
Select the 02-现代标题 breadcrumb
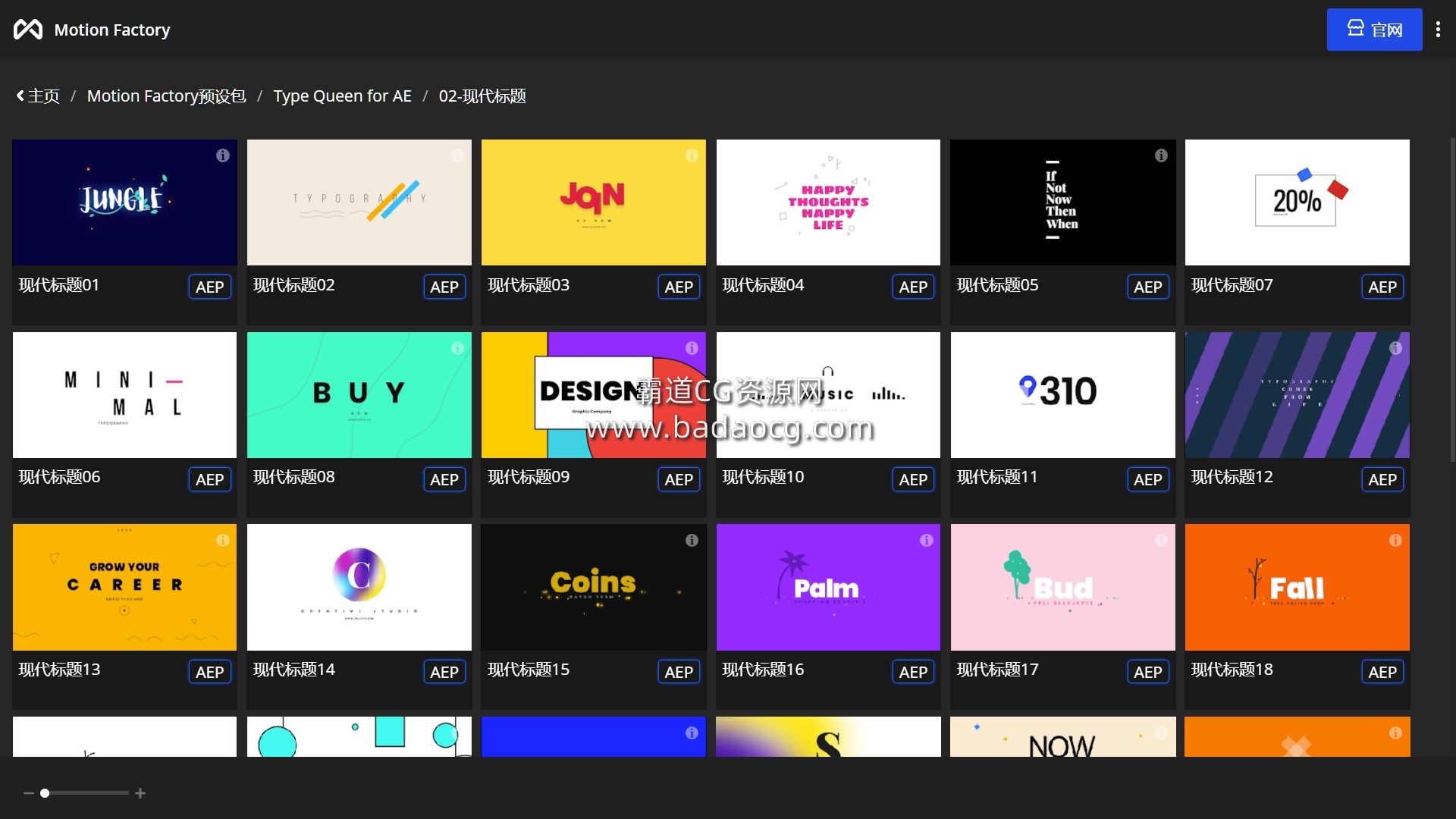482,96
